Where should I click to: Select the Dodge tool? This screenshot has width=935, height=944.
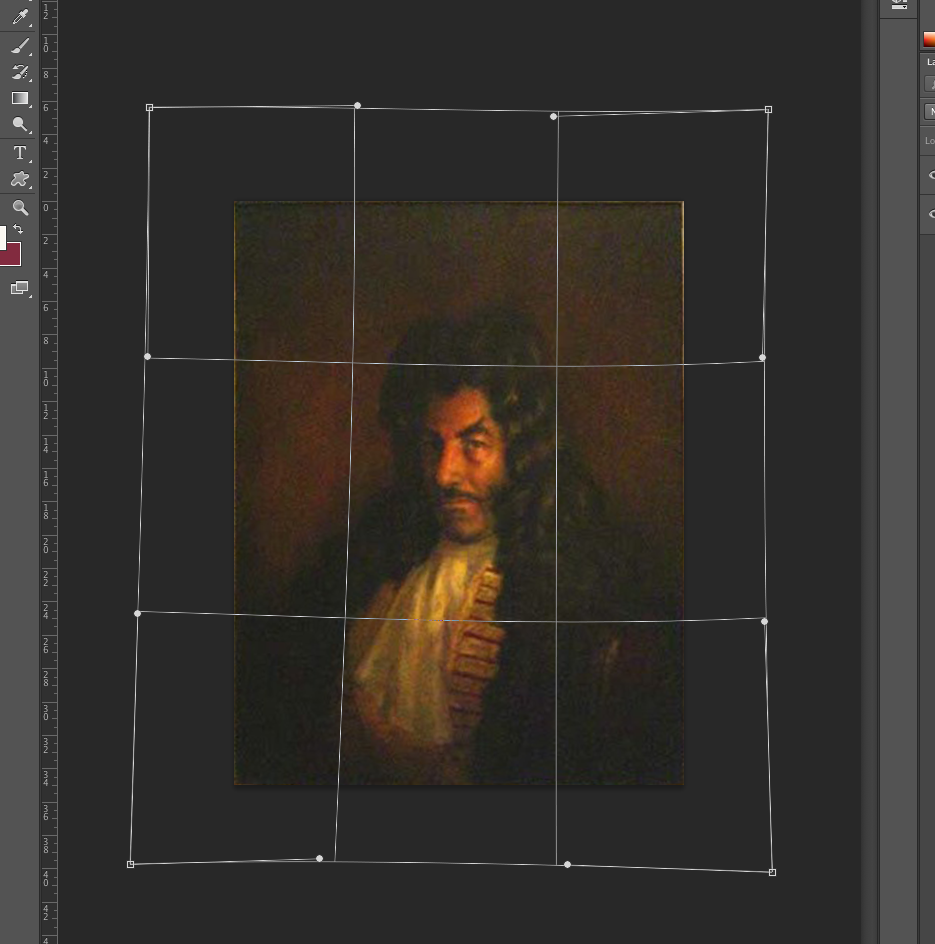coord(20,125)
